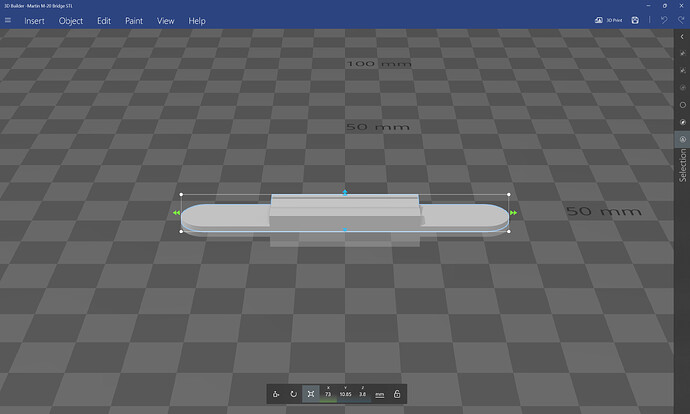Click the 3D Print button
Screen dimensions: 690x414
609,20
